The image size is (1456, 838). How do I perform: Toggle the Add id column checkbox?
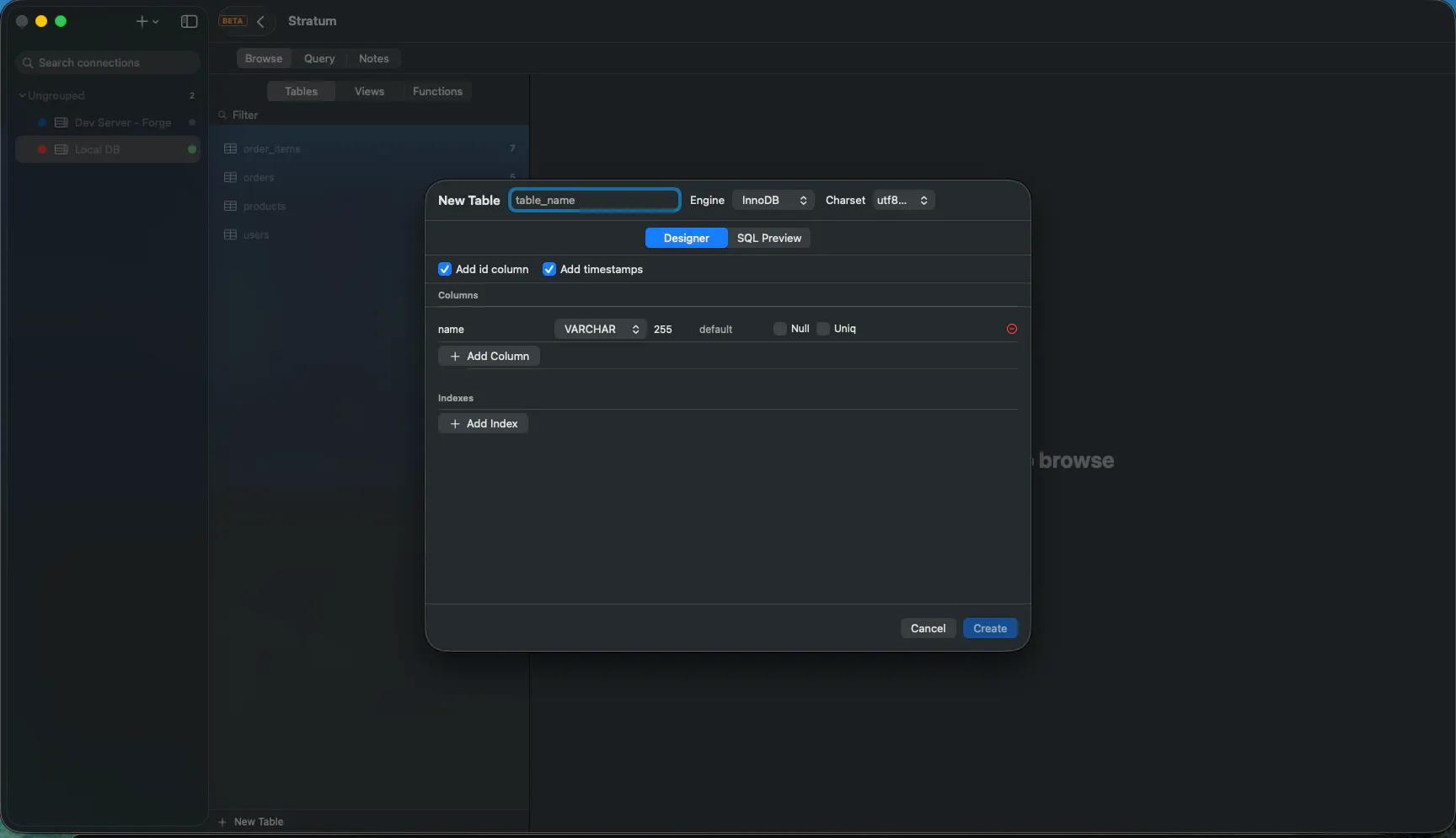[x=445, y=269]
